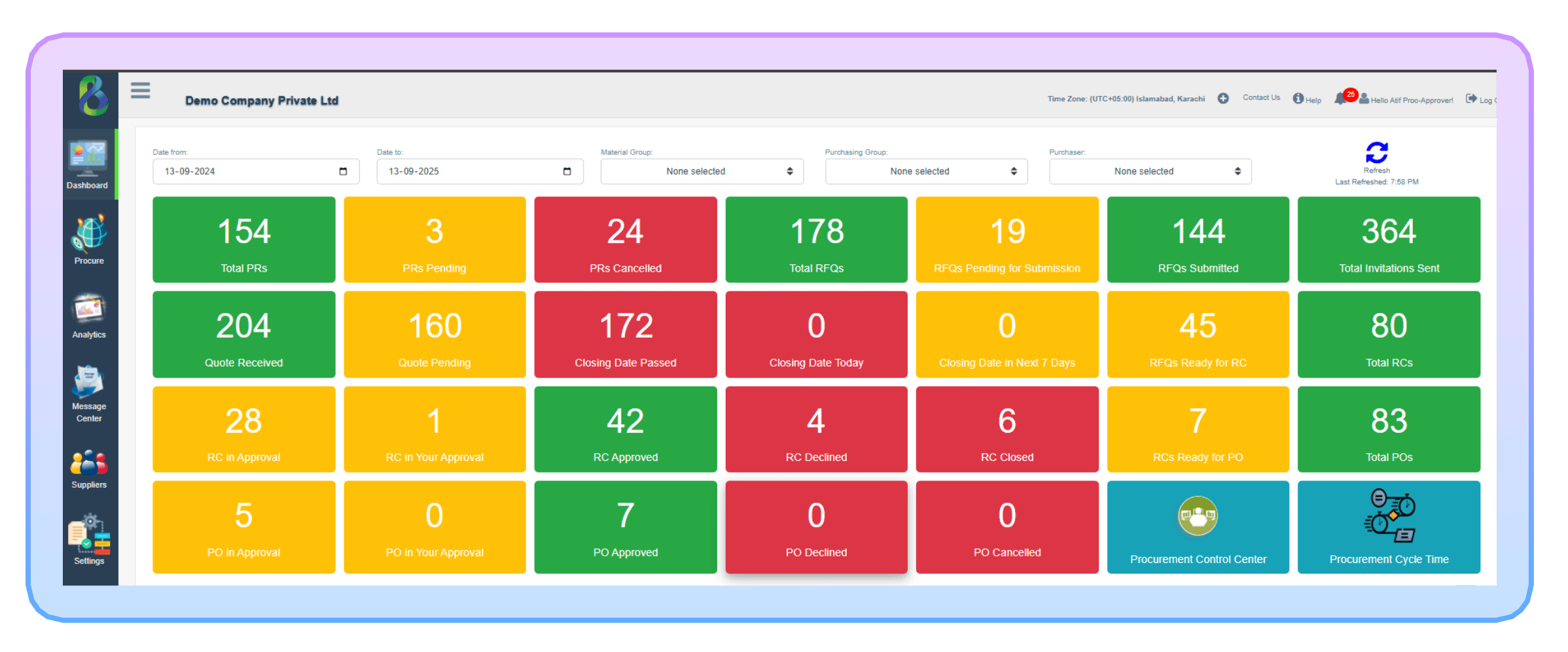Screen dimensions: 1568x652
Task: Open the Date to calendar picker icon
Action: coord(567,172)
